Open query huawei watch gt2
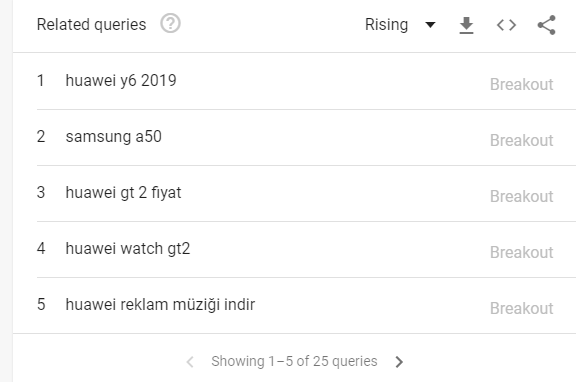This screenshot has width=576, height=382. click(x=128, y=249)
